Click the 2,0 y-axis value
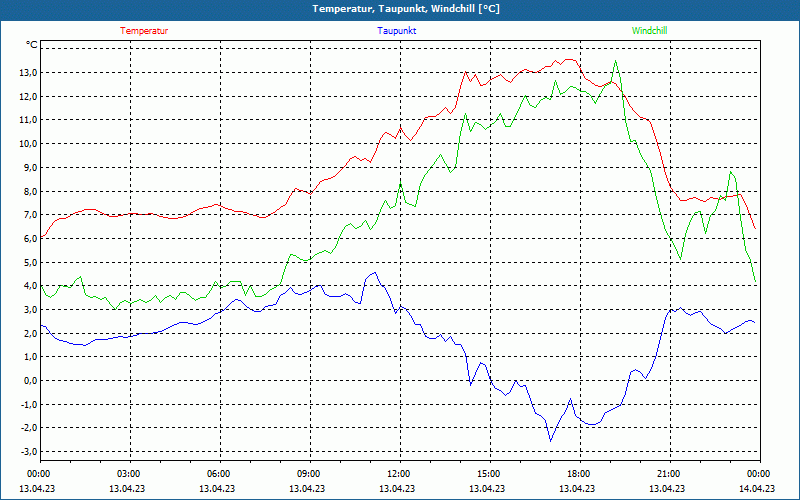This screenshot has width=800, height=500. (30, 333)
